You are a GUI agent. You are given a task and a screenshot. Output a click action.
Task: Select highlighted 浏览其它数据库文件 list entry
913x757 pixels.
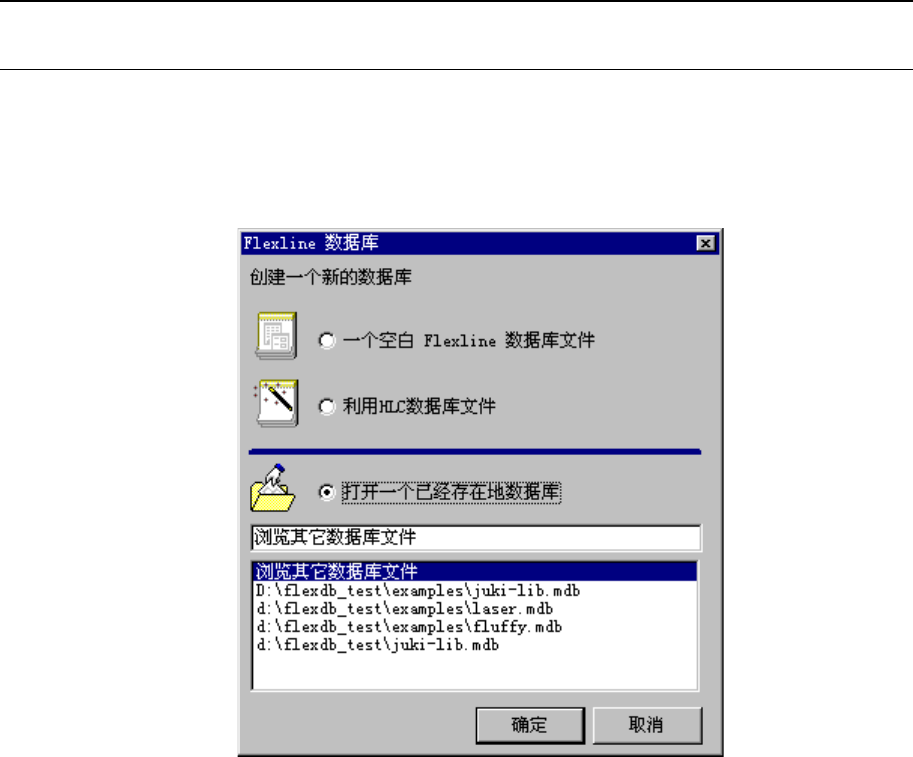(x=475, y=572)
